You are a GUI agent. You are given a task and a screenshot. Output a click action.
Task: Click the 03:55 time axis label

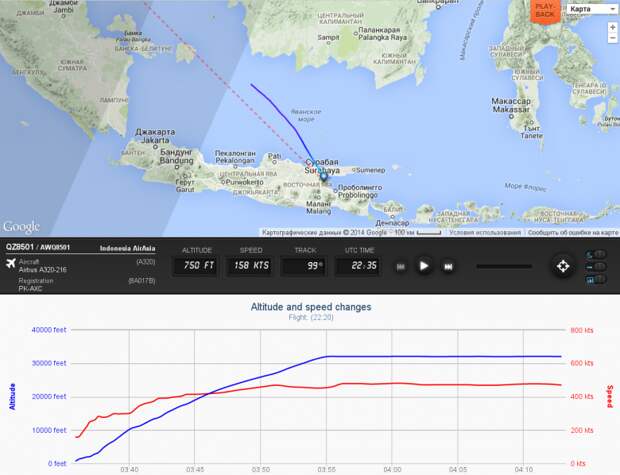(326, 469)
